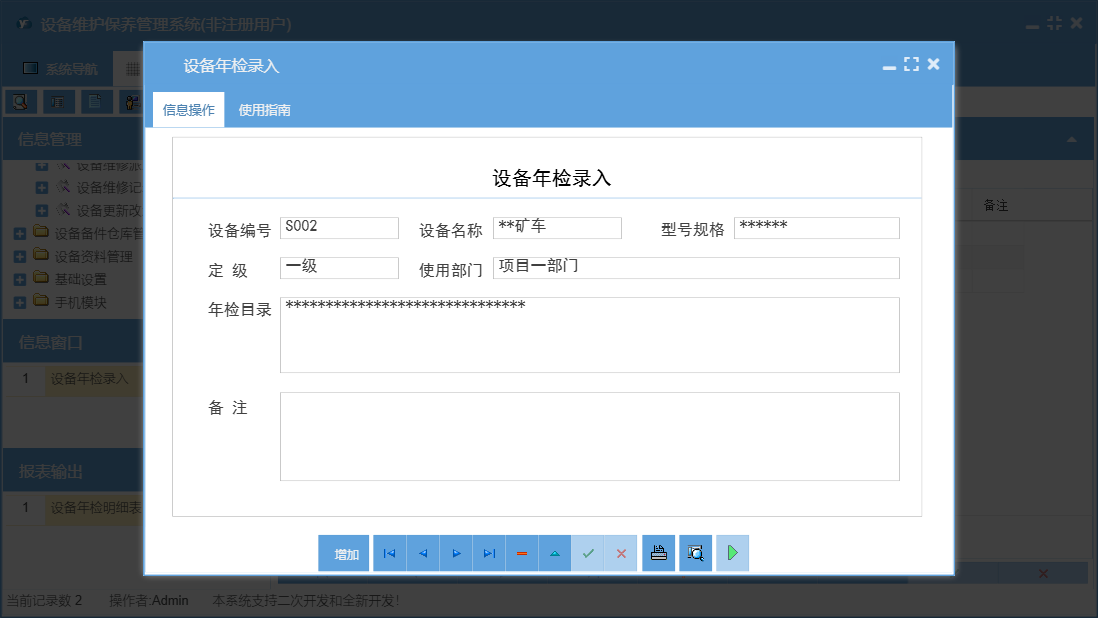Image resolution: width=1098 pixels, height=618 pixels.
Task: Go to previous record arrow icon
Action: pos(422,552)
